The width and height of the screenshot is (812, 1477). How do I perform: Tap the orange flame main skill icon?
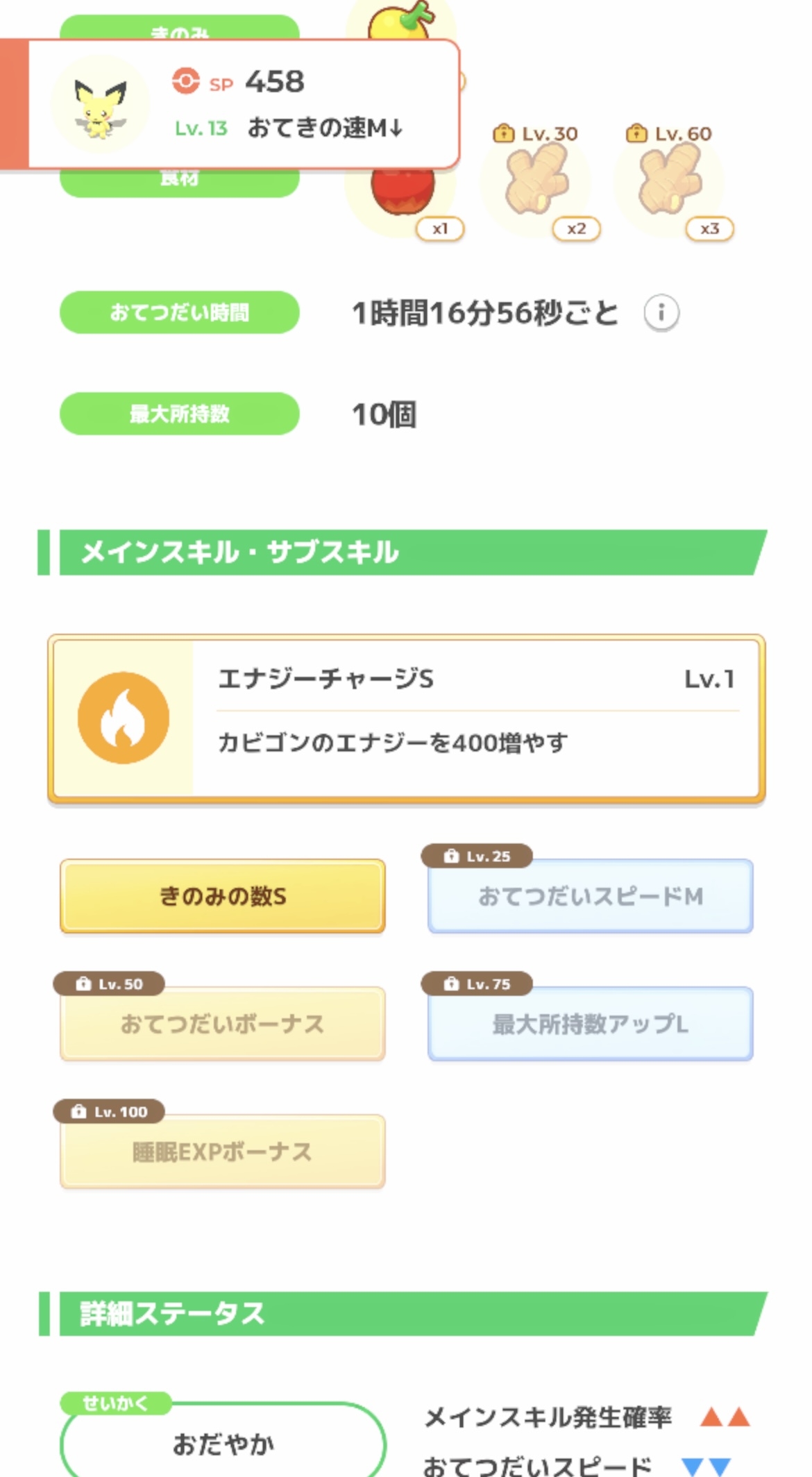[x=124, y=718]
